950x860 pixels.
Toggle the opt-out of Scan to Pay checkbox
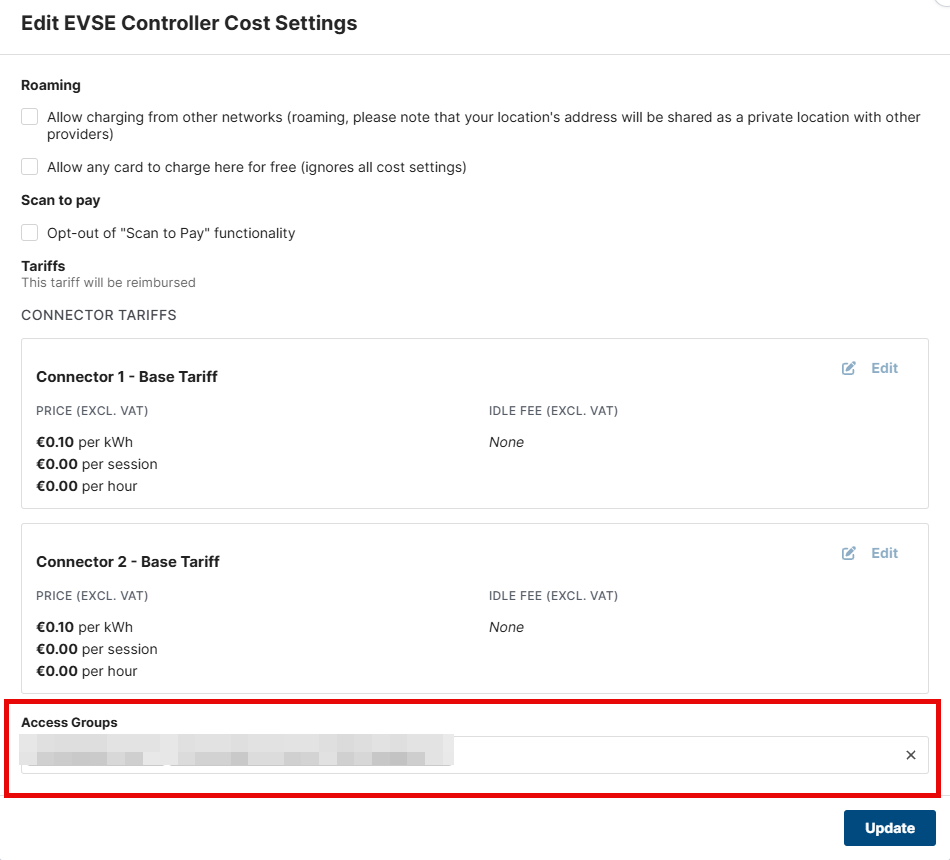coord(30,233)
